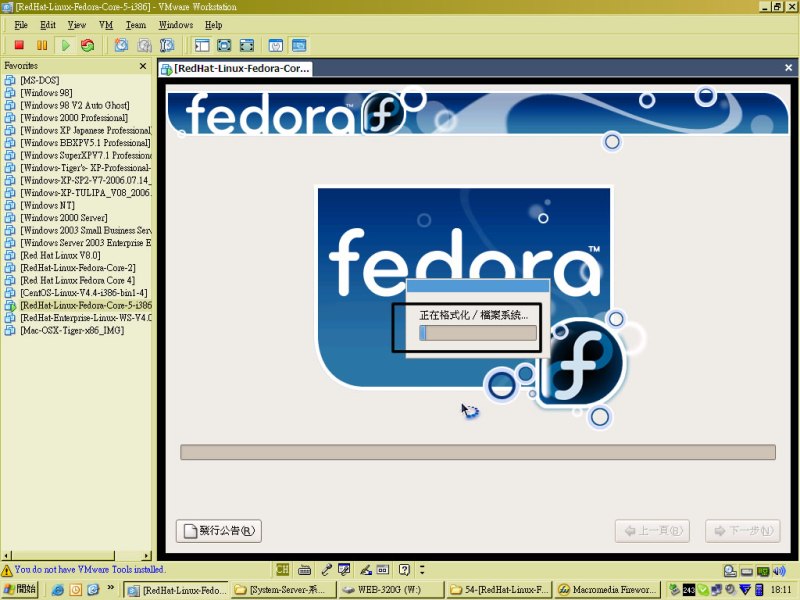Screen dimensions: 800x600
Task: Switch to System-Server folder taskbar button
Action: 283,590
